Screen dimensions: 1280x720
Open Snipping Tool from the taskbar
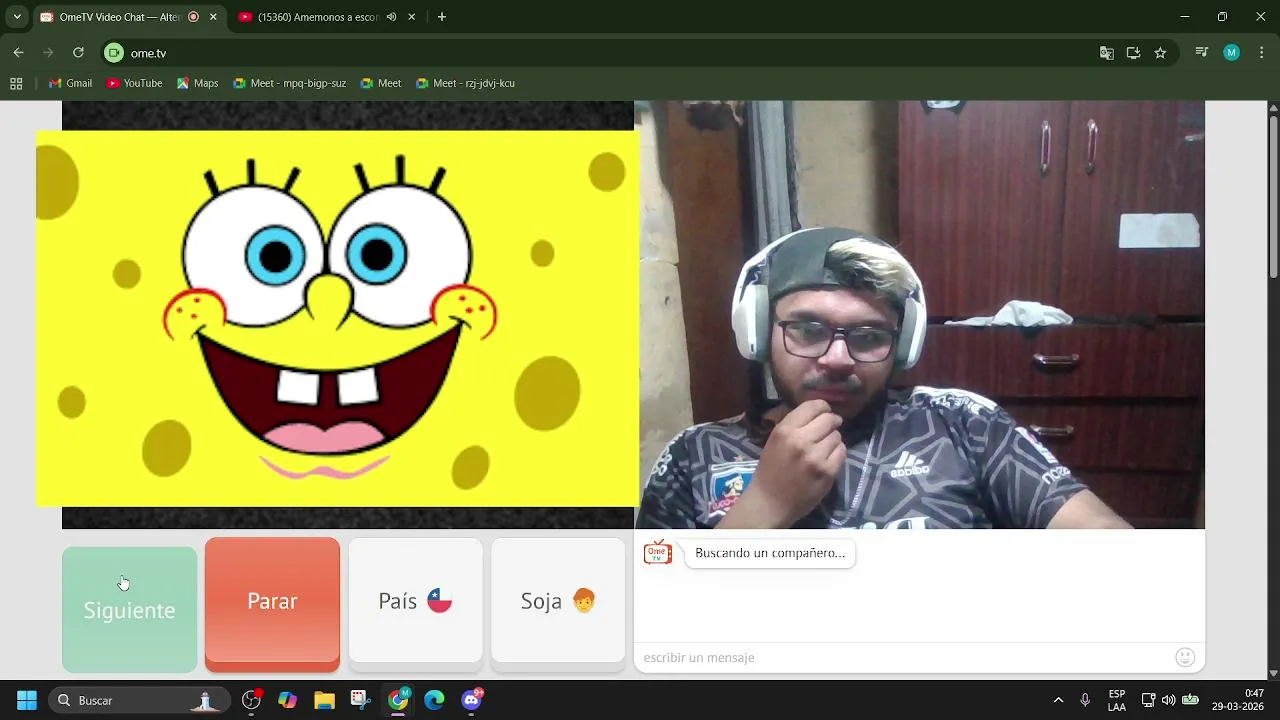point(361,700)
